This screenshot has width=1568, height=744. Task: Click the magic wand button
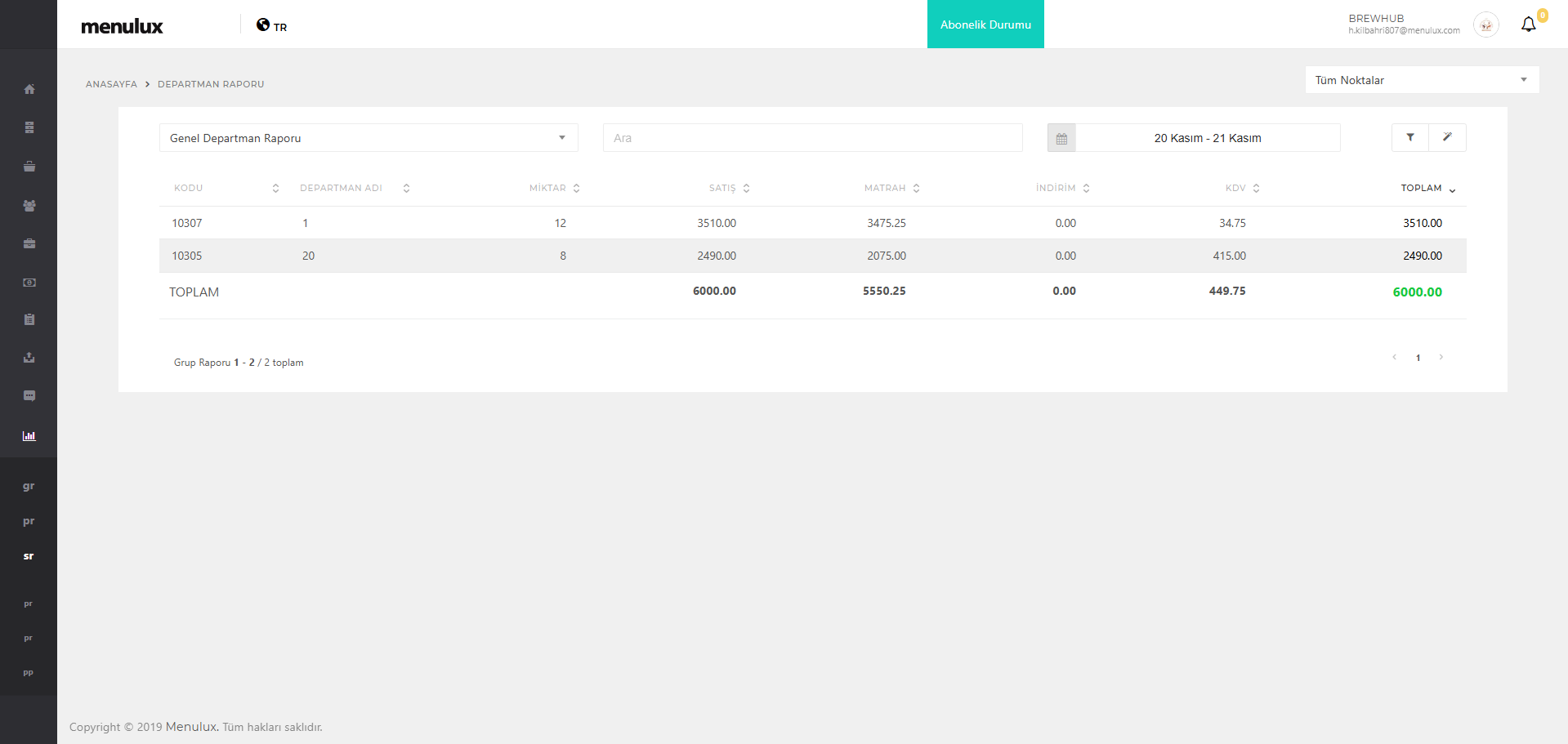coord(1447,138)
